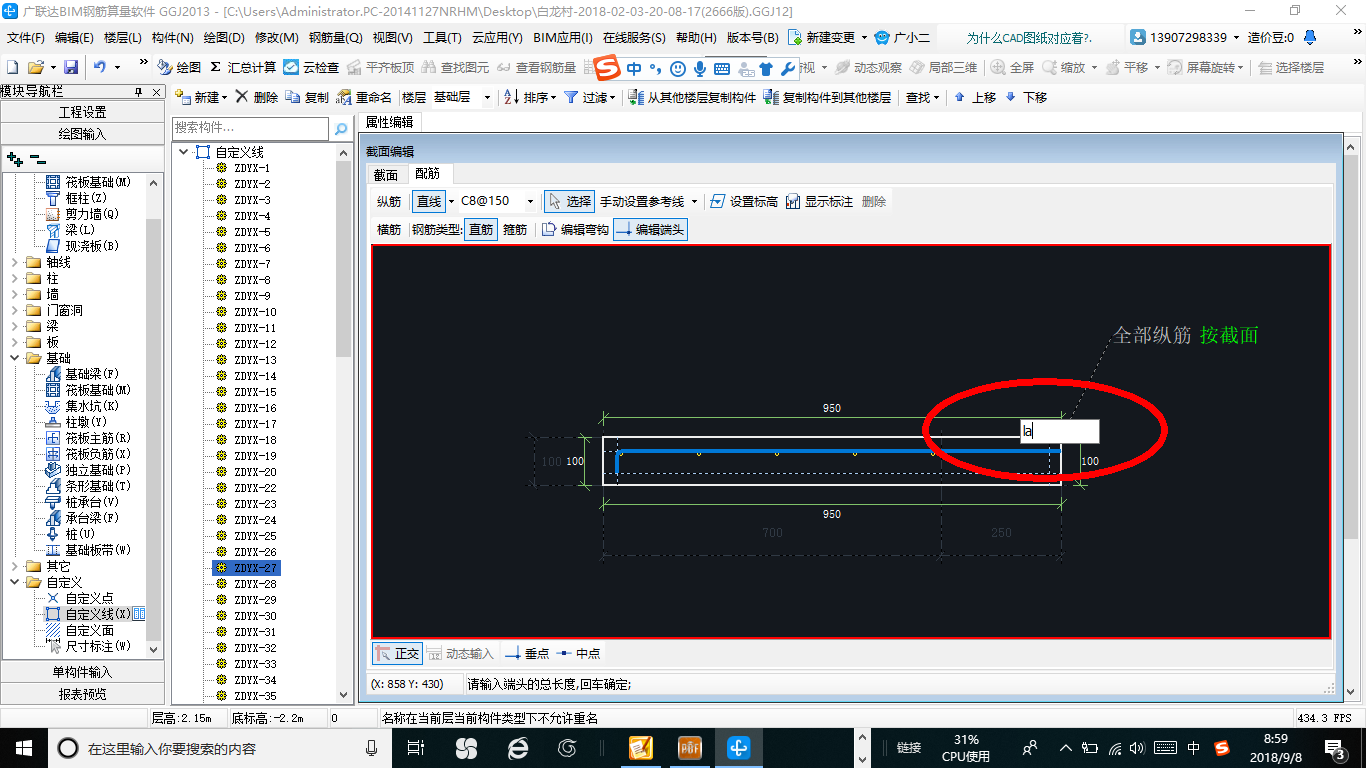Click 编辑弯钩 icon
Screen dimensions: 1366x768
(x=549, y=229)
